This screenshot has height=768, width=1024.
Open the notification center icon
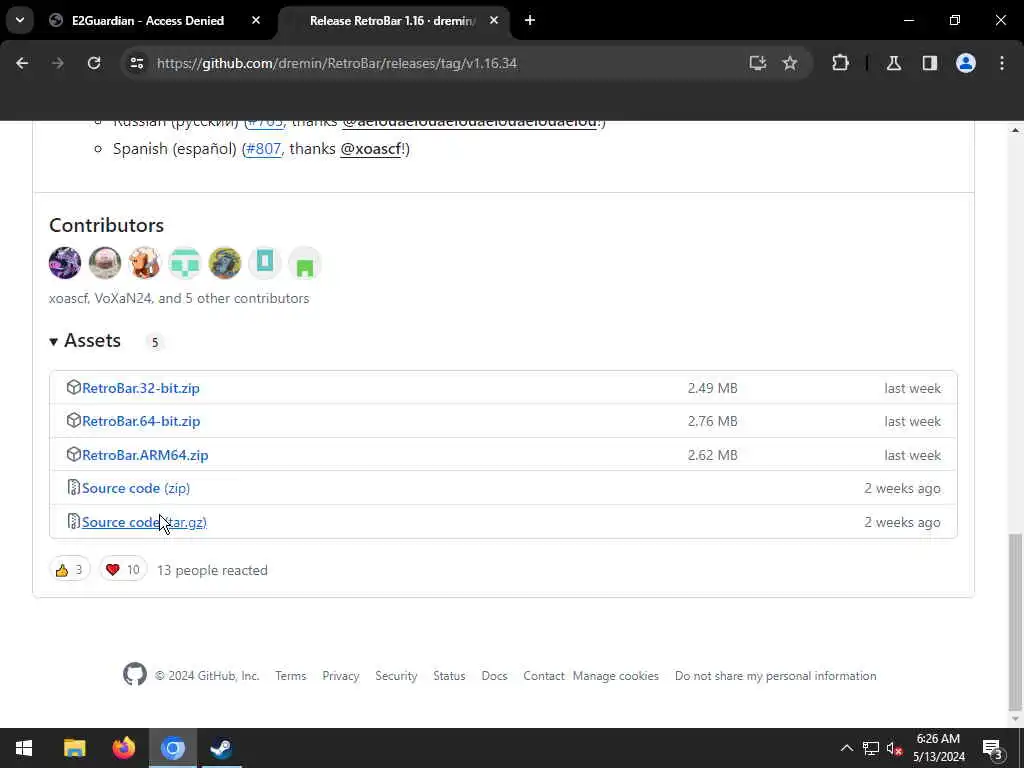coord(993,748)
